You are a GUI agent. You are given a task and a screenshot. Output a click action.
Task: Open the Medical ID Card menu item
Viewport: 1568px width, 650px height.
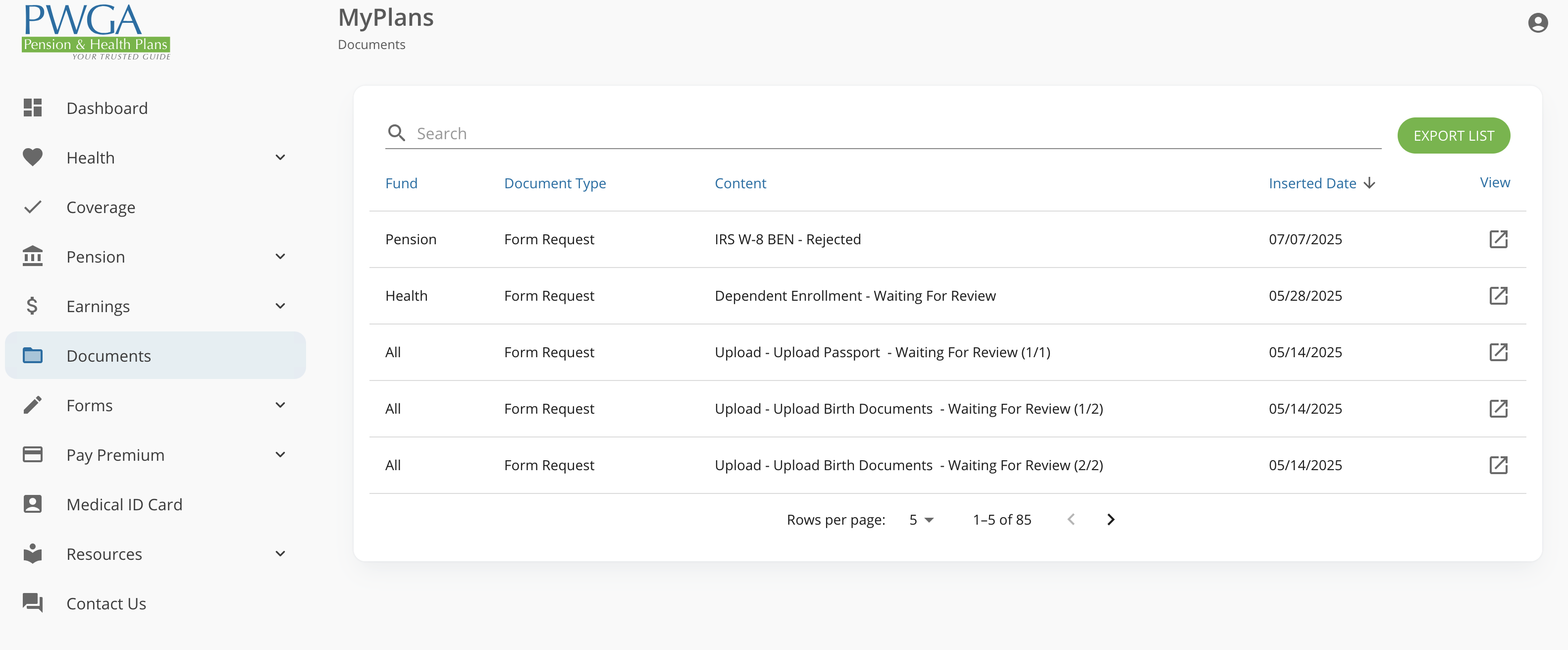pyautogui.click(x=155, y=504)
